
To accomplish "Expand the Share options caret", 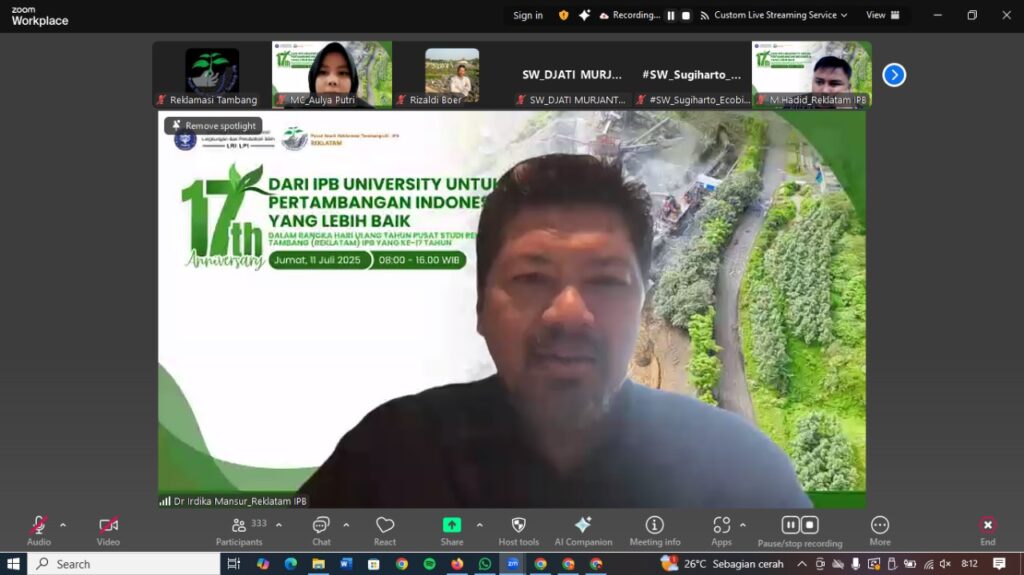I will click(479, 525).
